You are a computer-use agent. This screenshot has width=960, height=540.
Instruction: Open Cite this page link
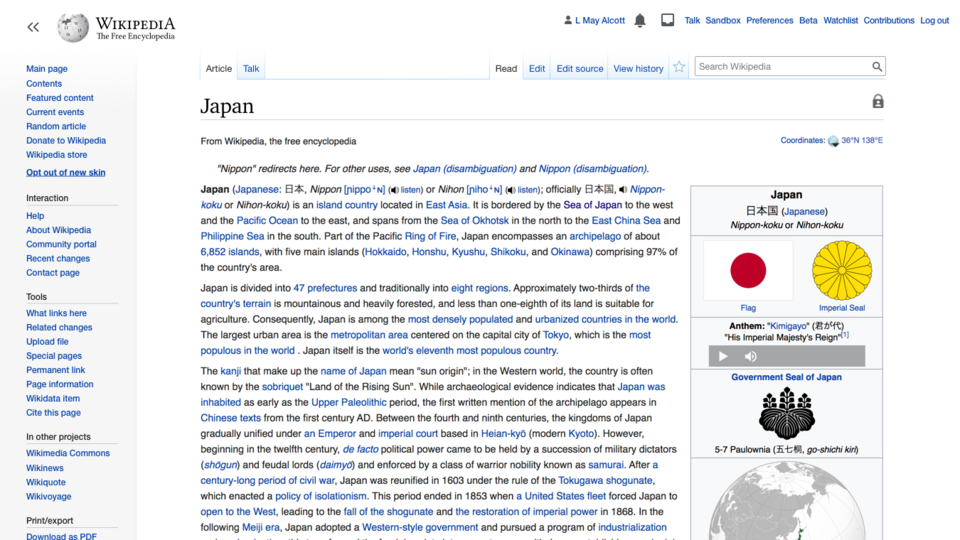pyautogui.click(x=53, y=413)
